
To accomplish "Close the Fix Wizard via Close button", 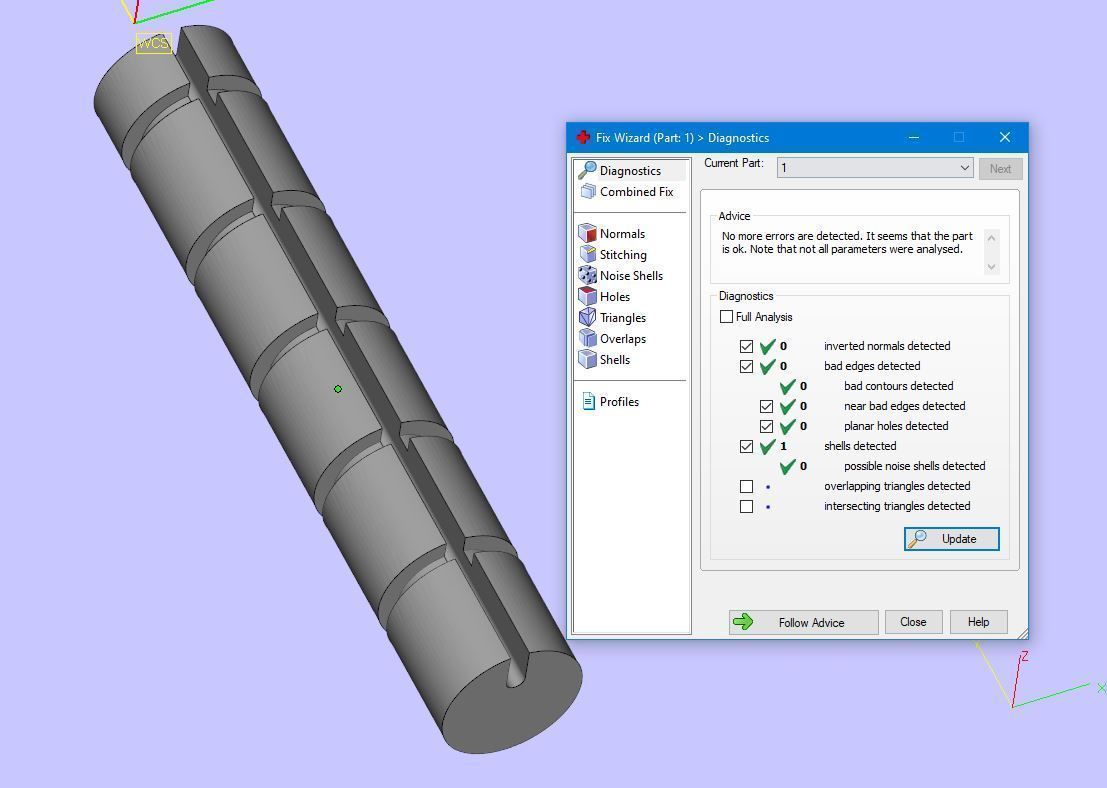I will tap(913, 622).
